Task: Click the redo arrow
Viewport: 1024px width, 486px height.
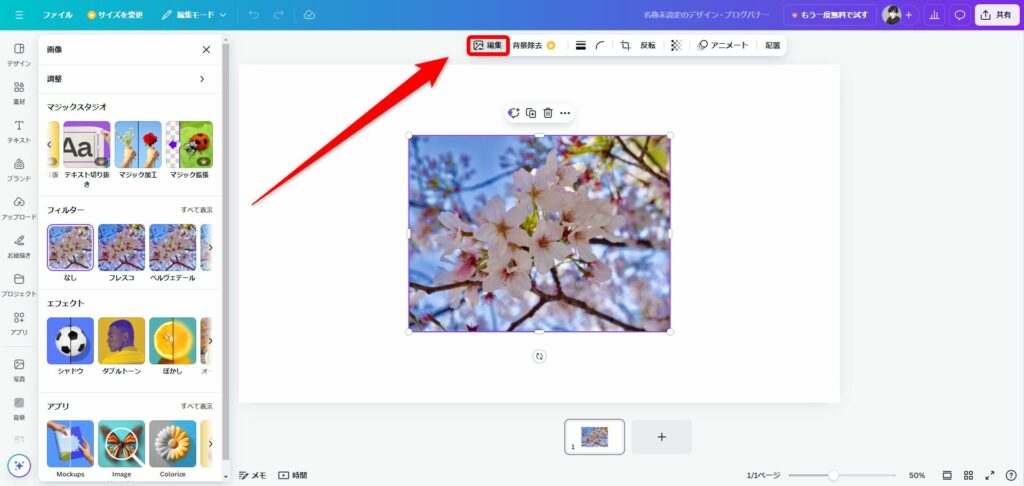Action: point(279,14)
